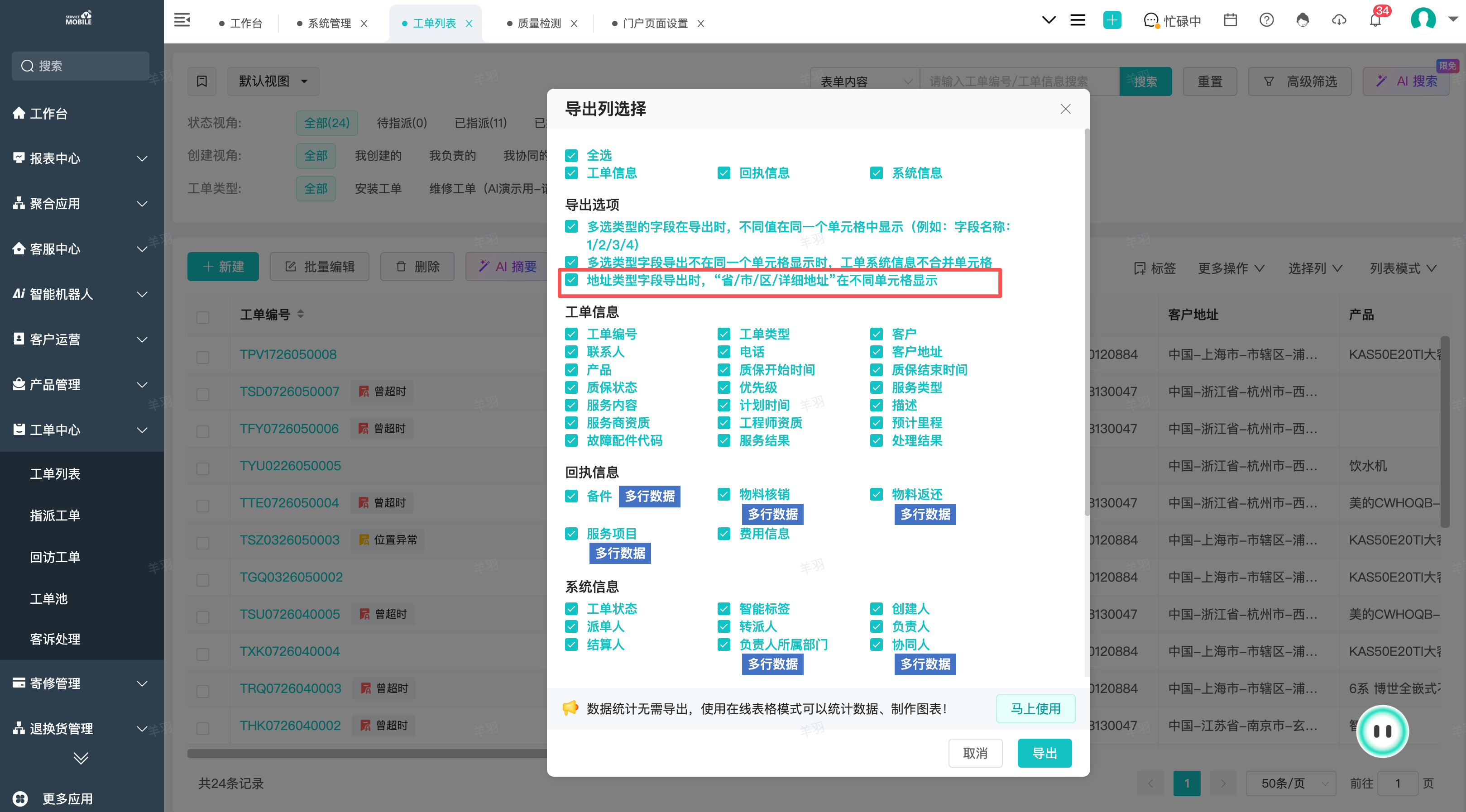Uncheck the 负责人所属部门 checkbox
Image resolution: width=1466 pixels, height=812 pixels.
click(724, 645)
